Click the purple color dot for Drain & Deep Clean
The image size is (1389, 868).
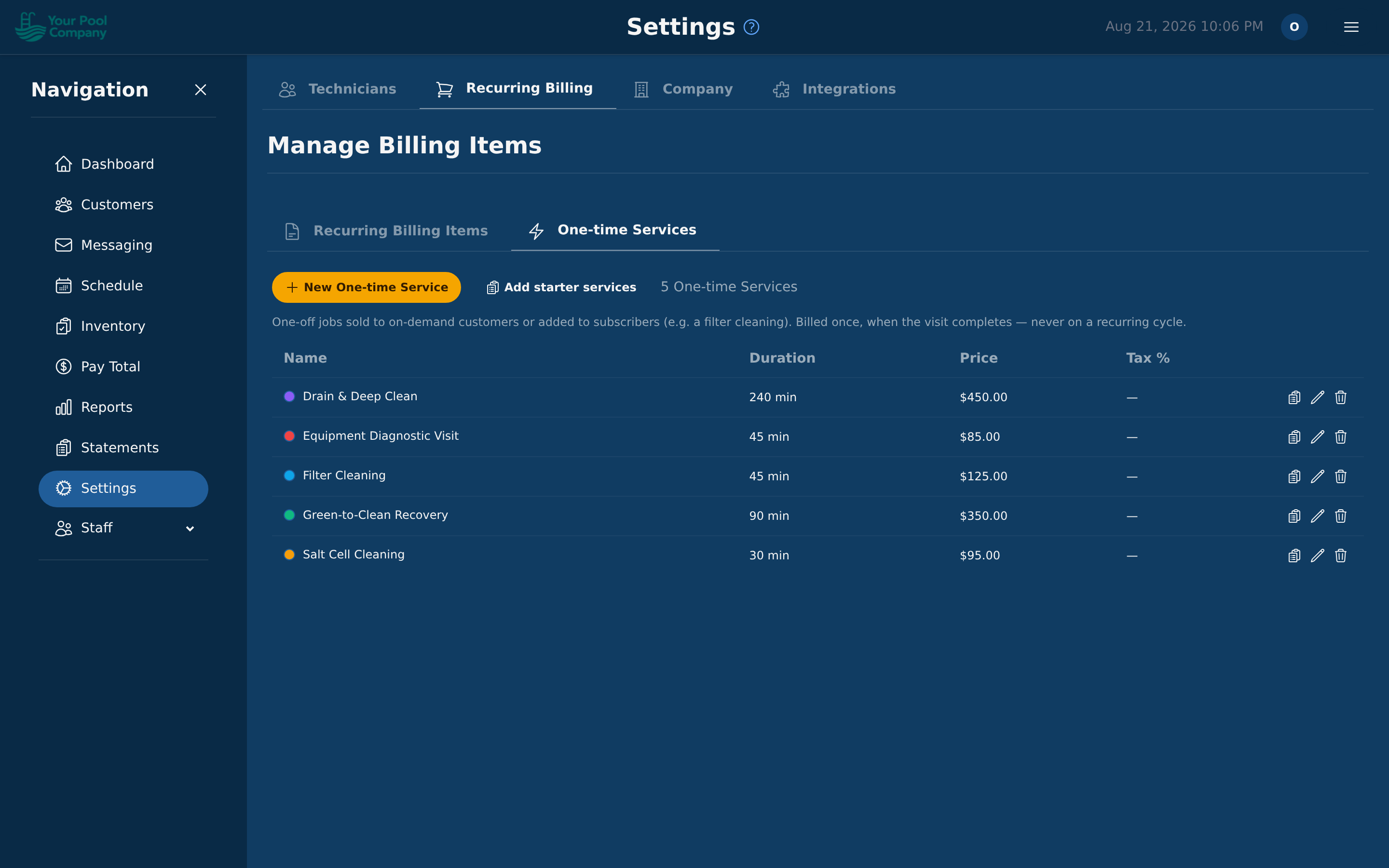point(289,396)
